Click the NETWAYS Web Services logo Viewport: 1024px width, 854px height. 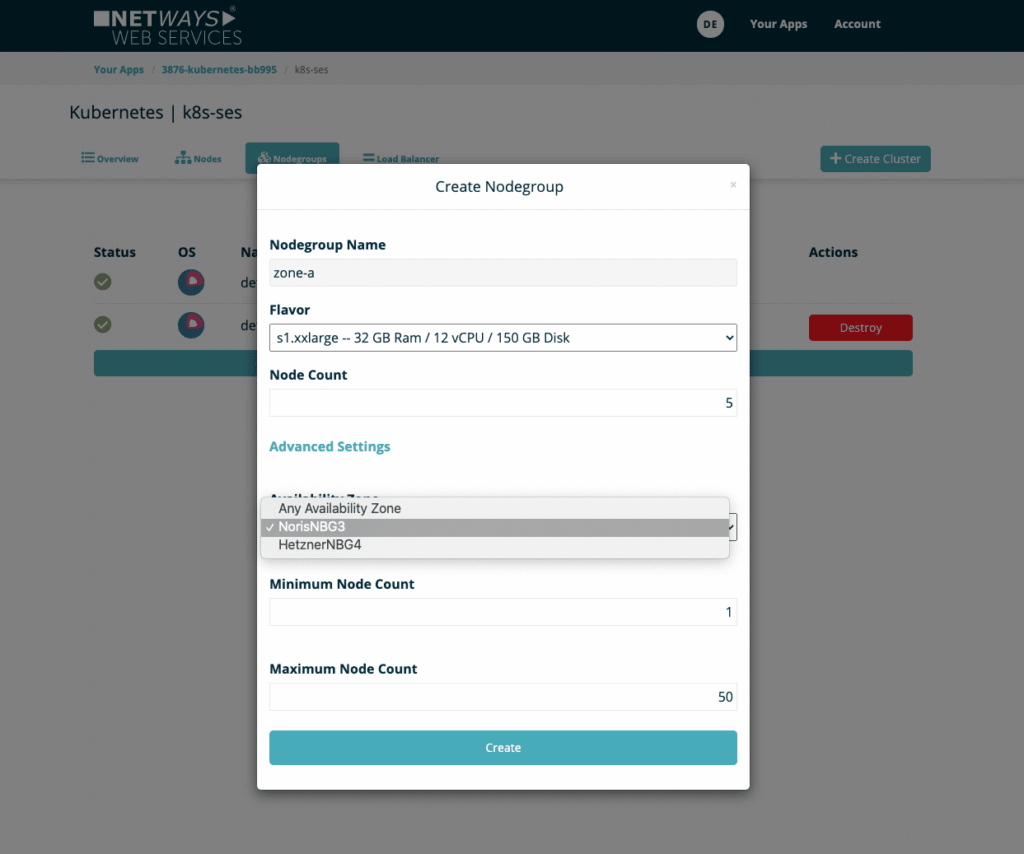click(167, 26)
